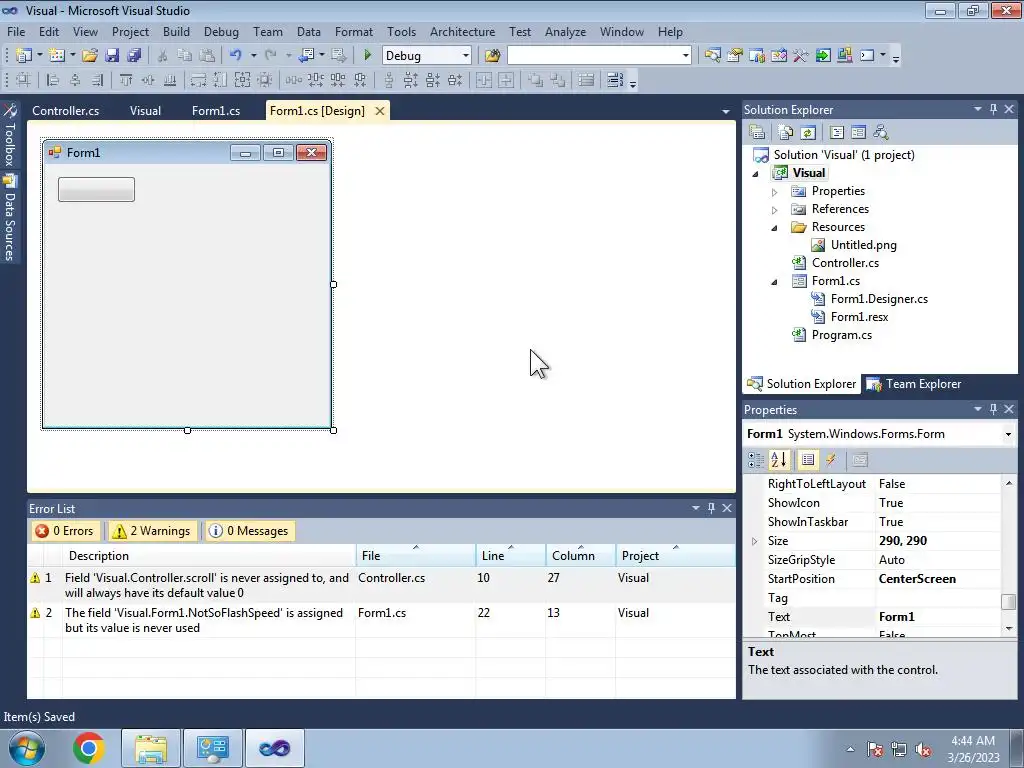Click Refresh in Solution Explorer toolbar
Viewport: 1024px width, 768px height.
808,133
